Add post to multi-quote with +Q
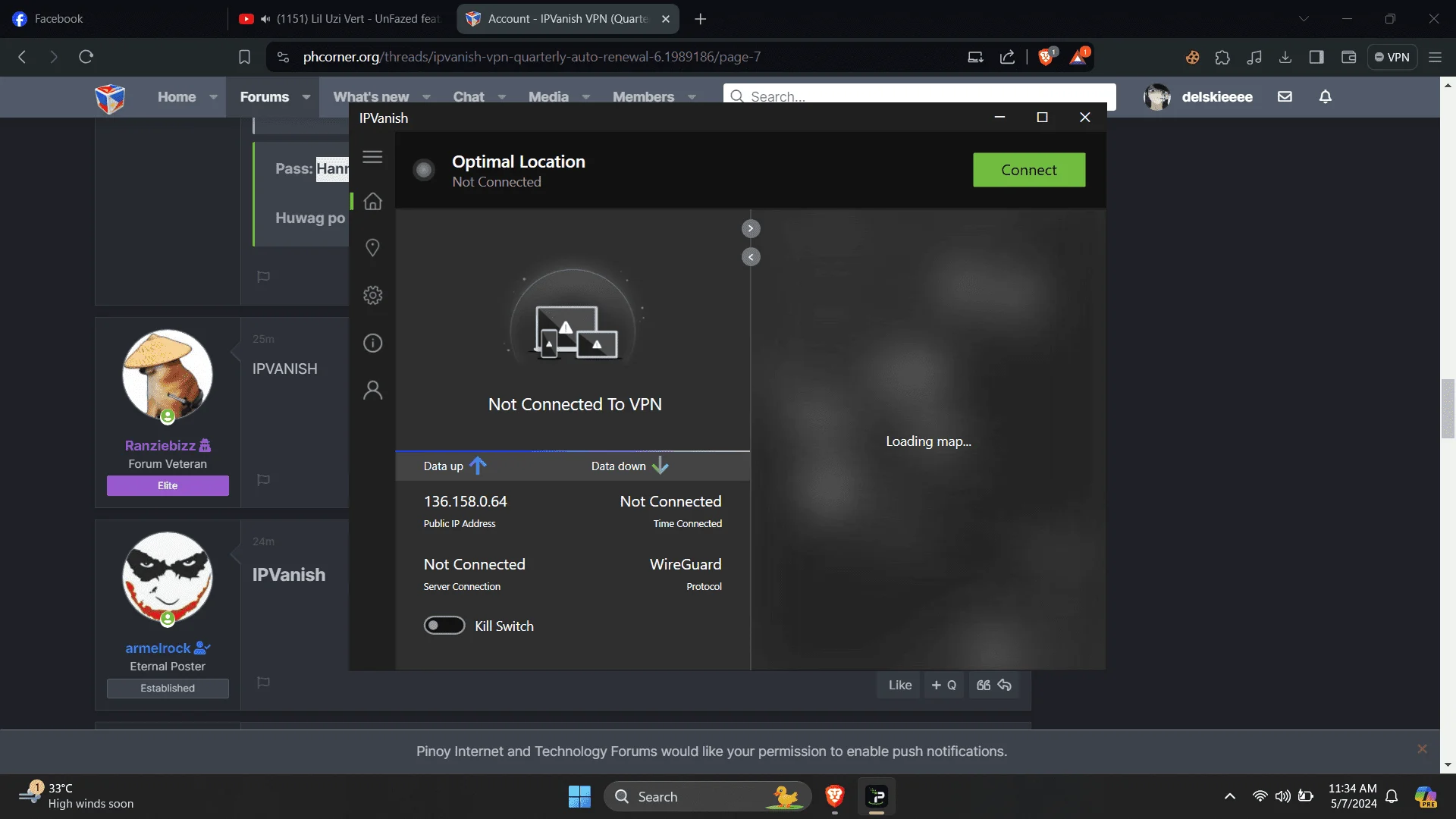This screenshot has height=819, width=1456. point(943,685)
